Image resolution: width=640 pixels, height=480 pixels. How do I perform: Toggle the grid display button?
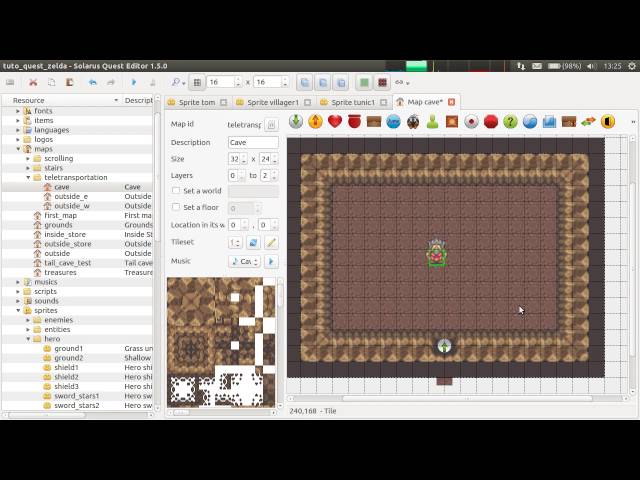(197, 82)
